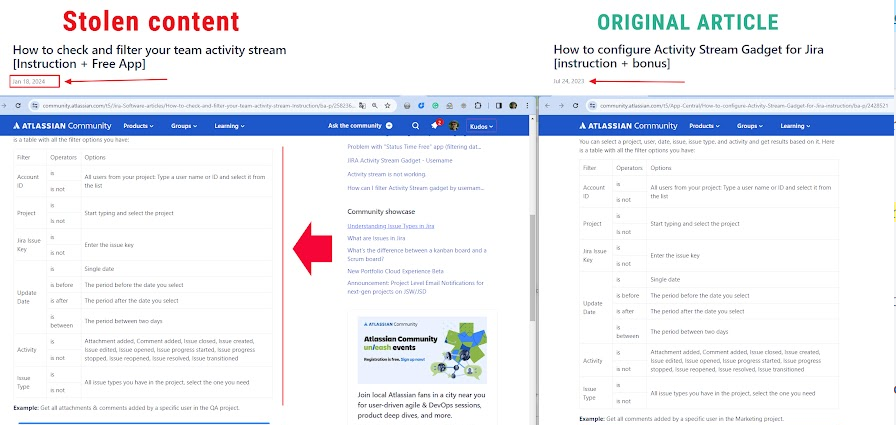This screenshot has width=896, height=425.
Task: Open 'Activity stream is not working' link
Action: [386, 174]
